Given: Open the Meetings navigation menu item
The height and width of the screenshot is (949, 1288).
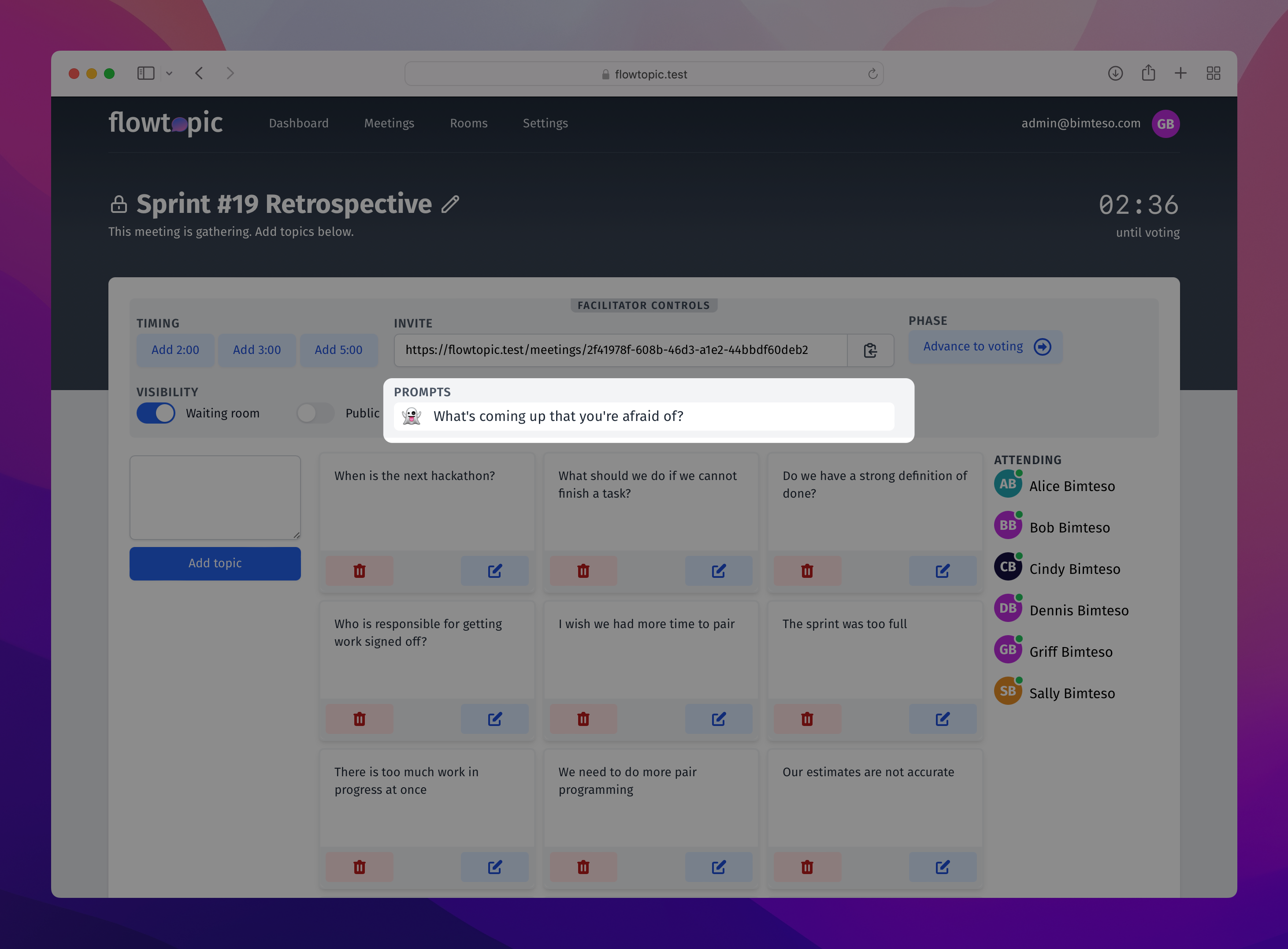Looking at the screenshot, I should [x=389, y=123].
